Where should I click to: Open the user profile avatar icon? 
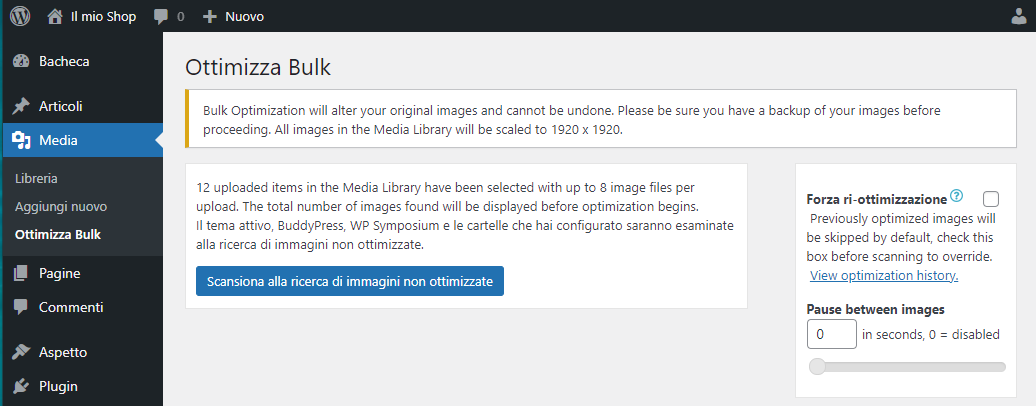[1019, 16]
